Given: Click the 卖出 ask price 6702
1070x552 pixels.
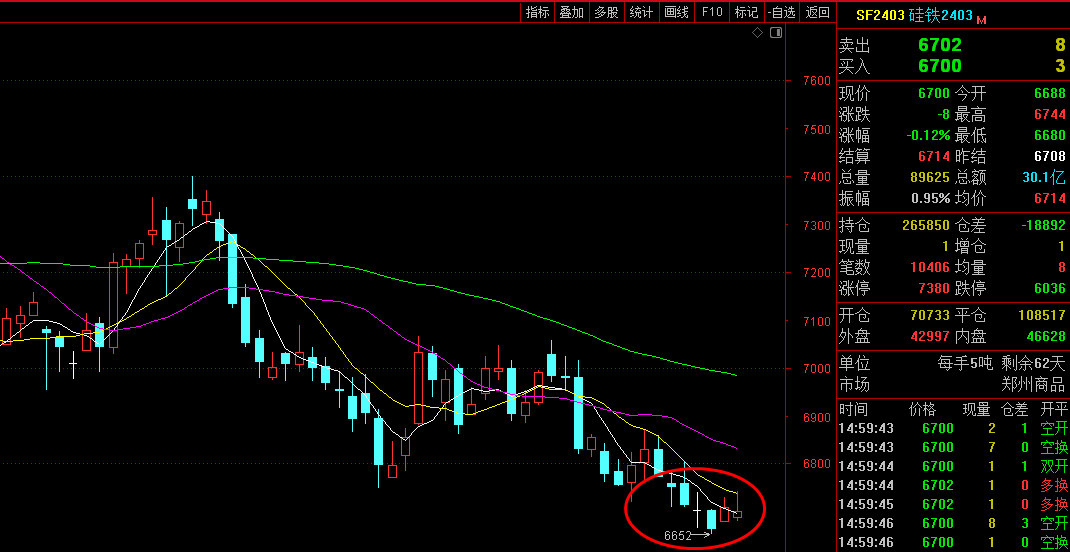Looking at the screenshot, I should (x=939, y=45).
